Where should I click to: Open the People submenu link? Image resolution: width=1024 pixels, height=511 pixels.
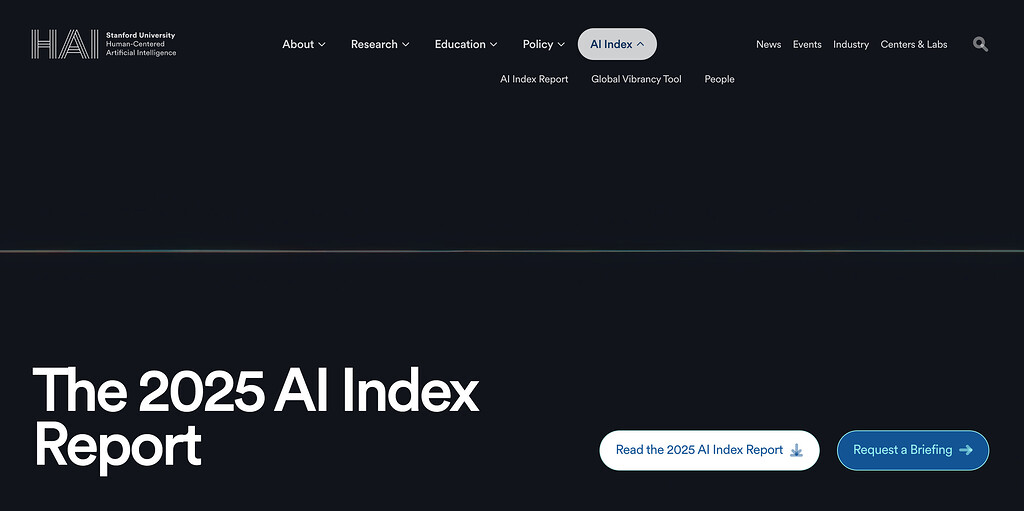coord(719,79)
